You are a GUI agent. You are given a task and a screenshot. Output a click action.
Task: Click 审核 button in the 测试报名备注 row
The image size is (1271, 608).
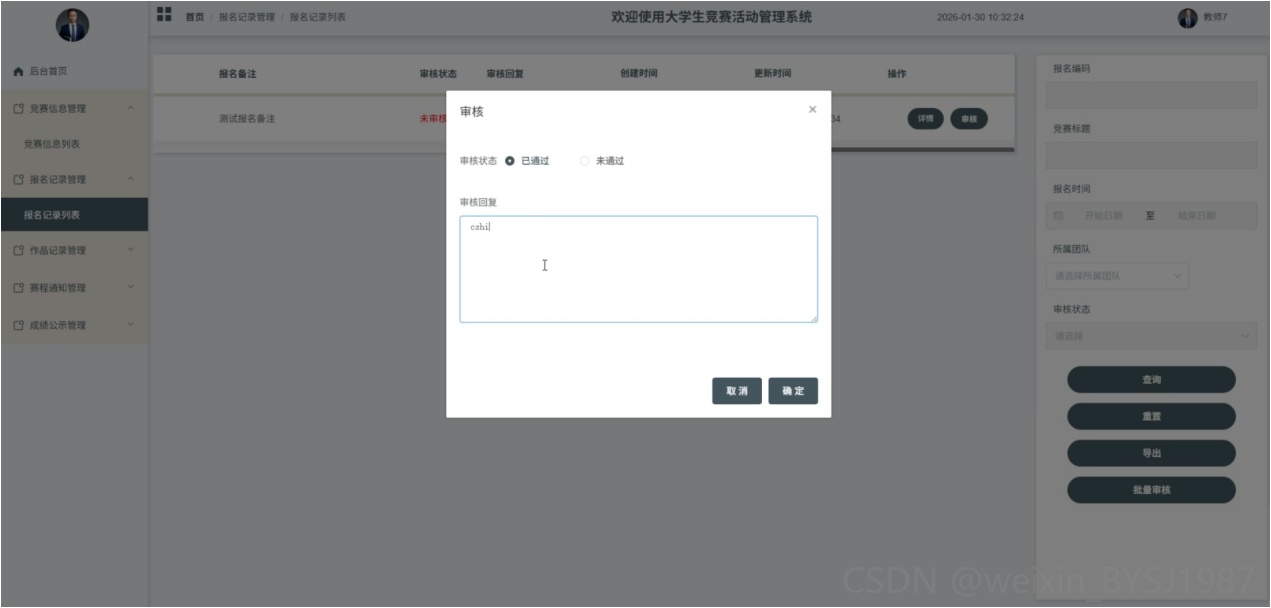click(968, 119)
